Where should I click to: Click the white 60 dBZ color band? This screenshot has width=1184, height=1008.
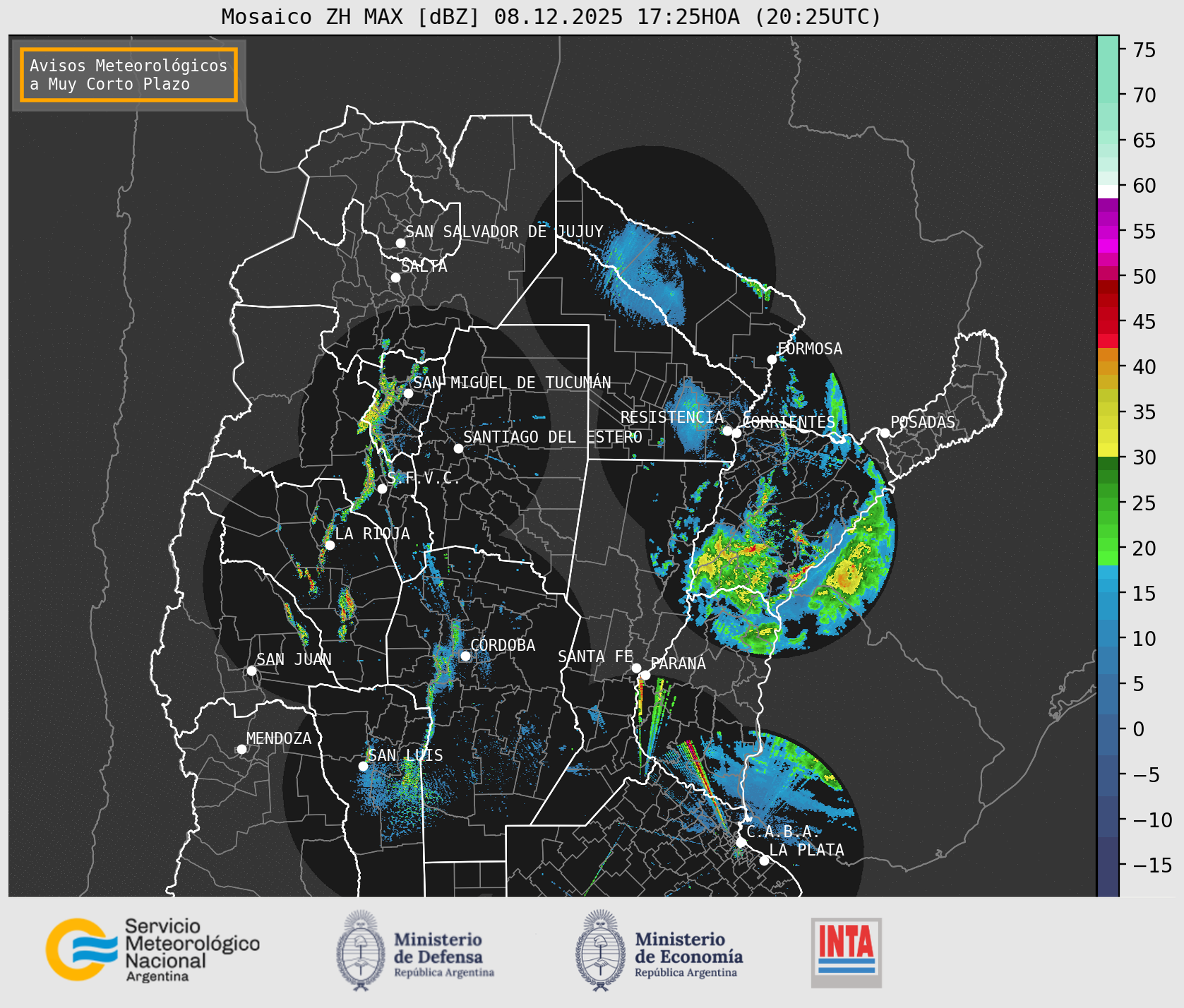1108,191
